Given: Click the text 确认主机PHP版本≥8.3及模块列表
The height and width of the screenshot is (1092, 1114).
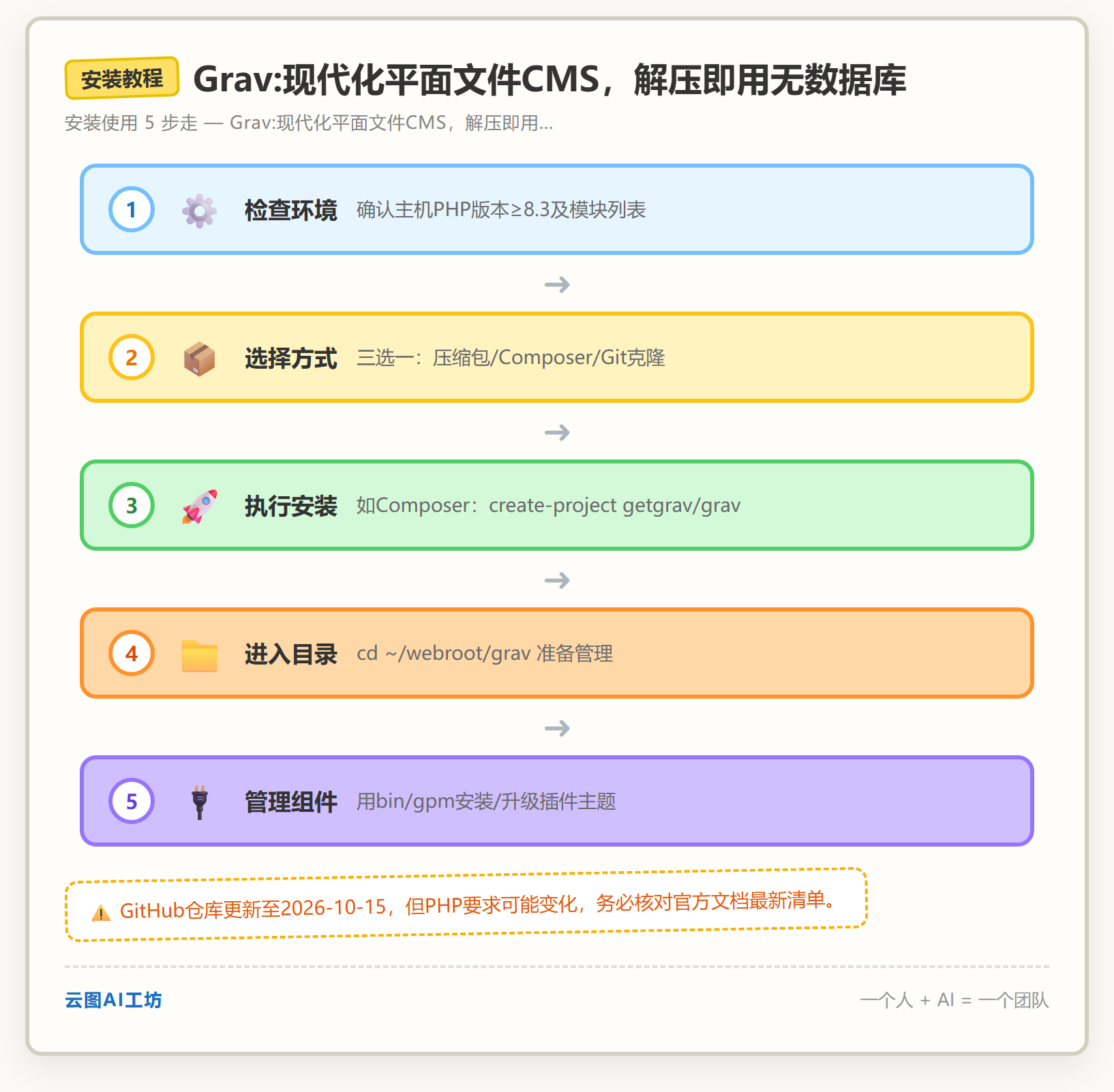Looking at the screenshot, I should pos(501,209).
